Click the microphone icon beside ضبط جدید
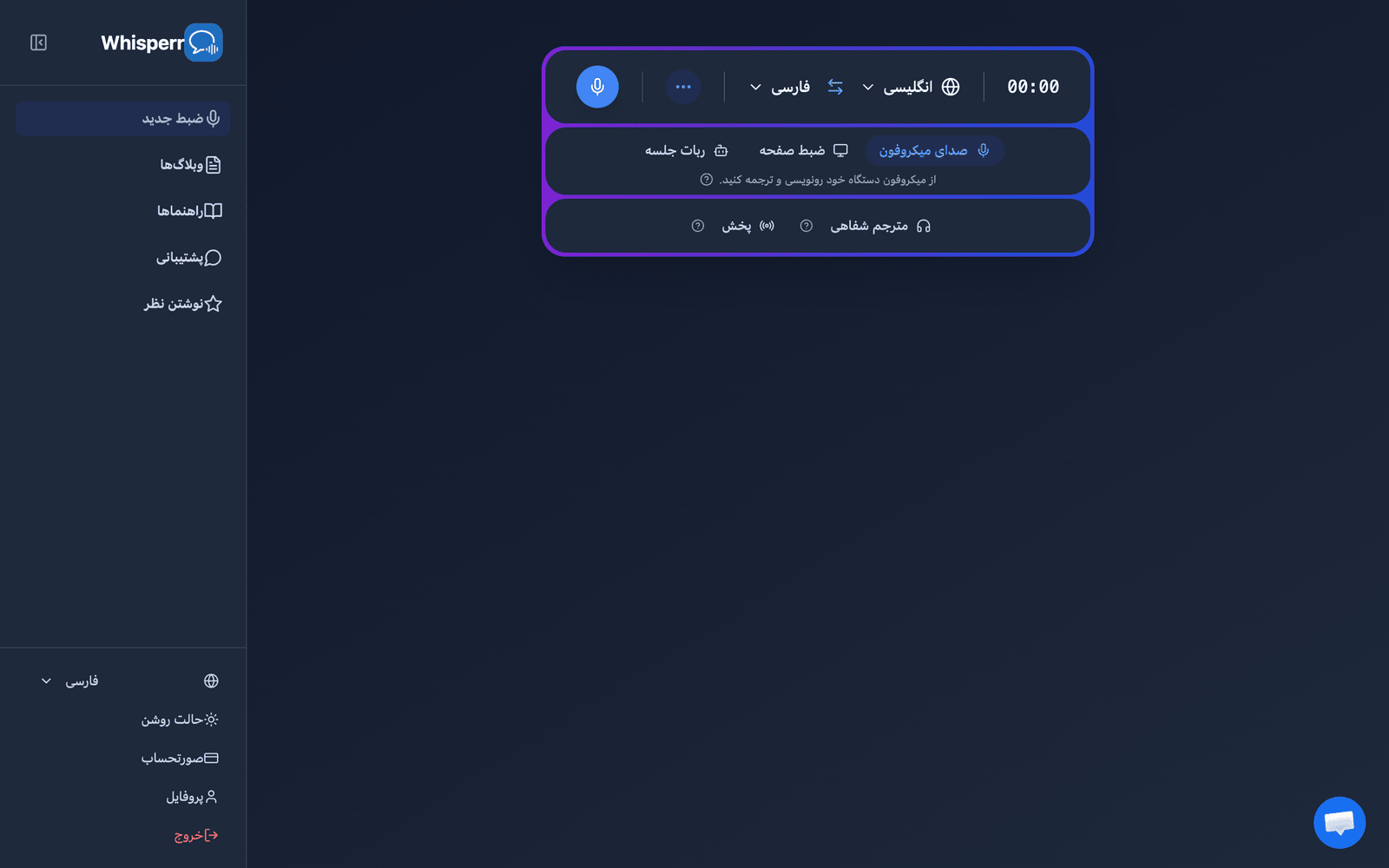Image resolution: width=1389 pixels, height=868 pixels. coord(214,118)
